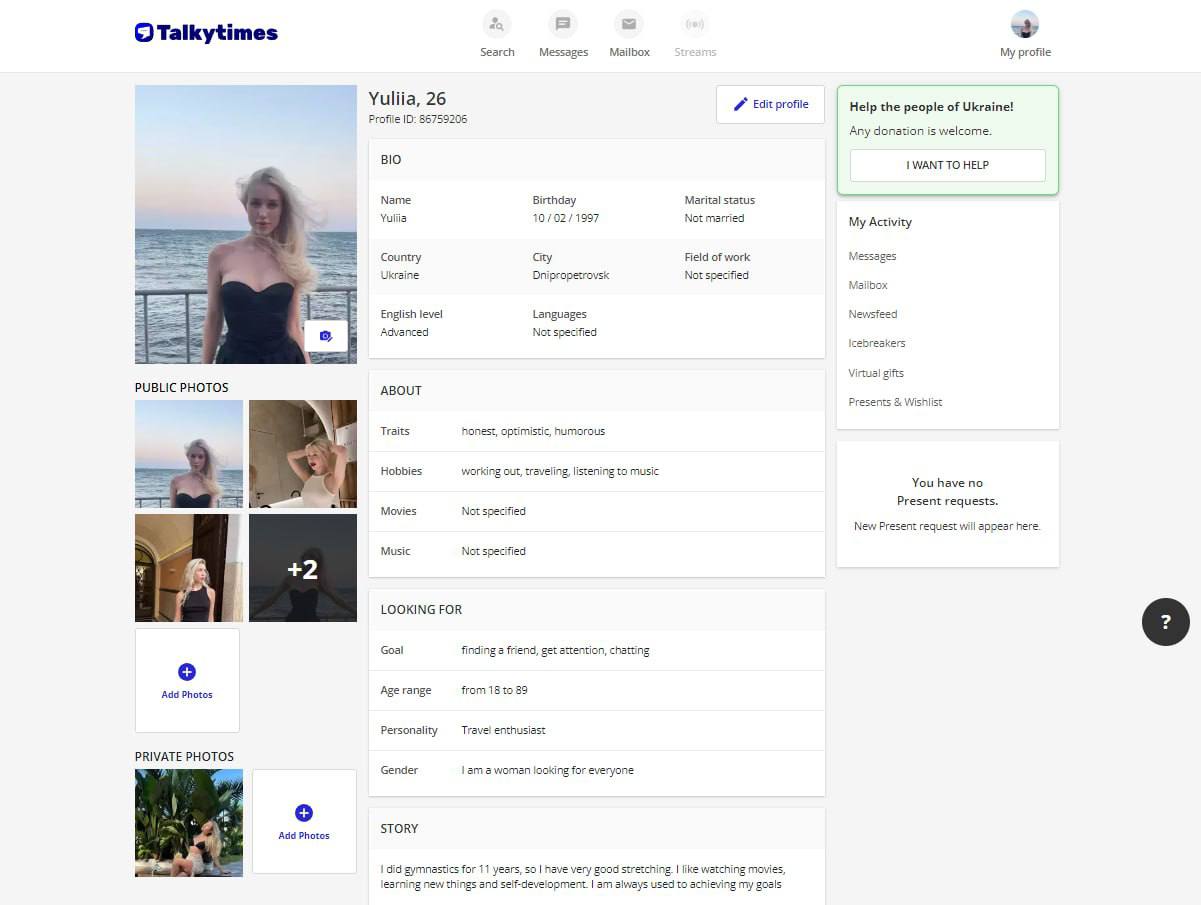Click plus icon to add public photos

coord(187,672)
